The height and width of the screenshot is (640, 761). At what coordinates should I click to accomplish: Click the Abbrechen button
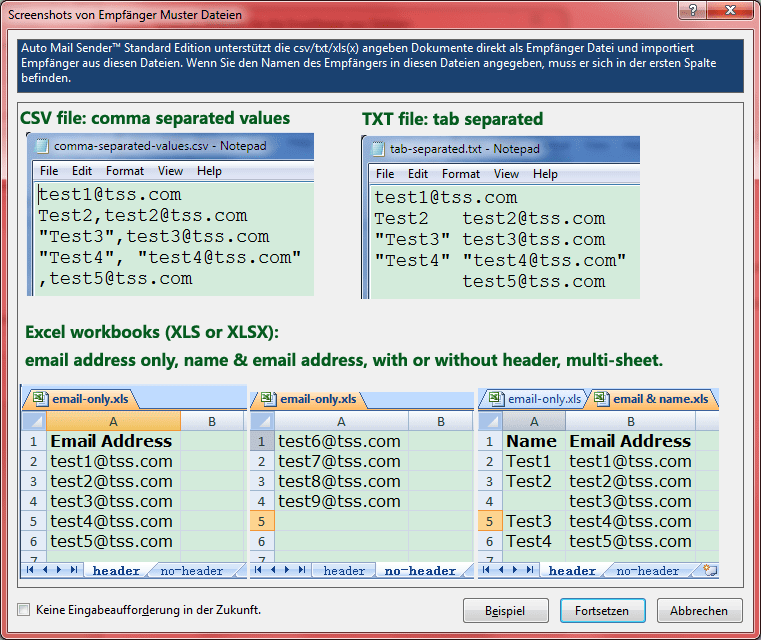699,610
